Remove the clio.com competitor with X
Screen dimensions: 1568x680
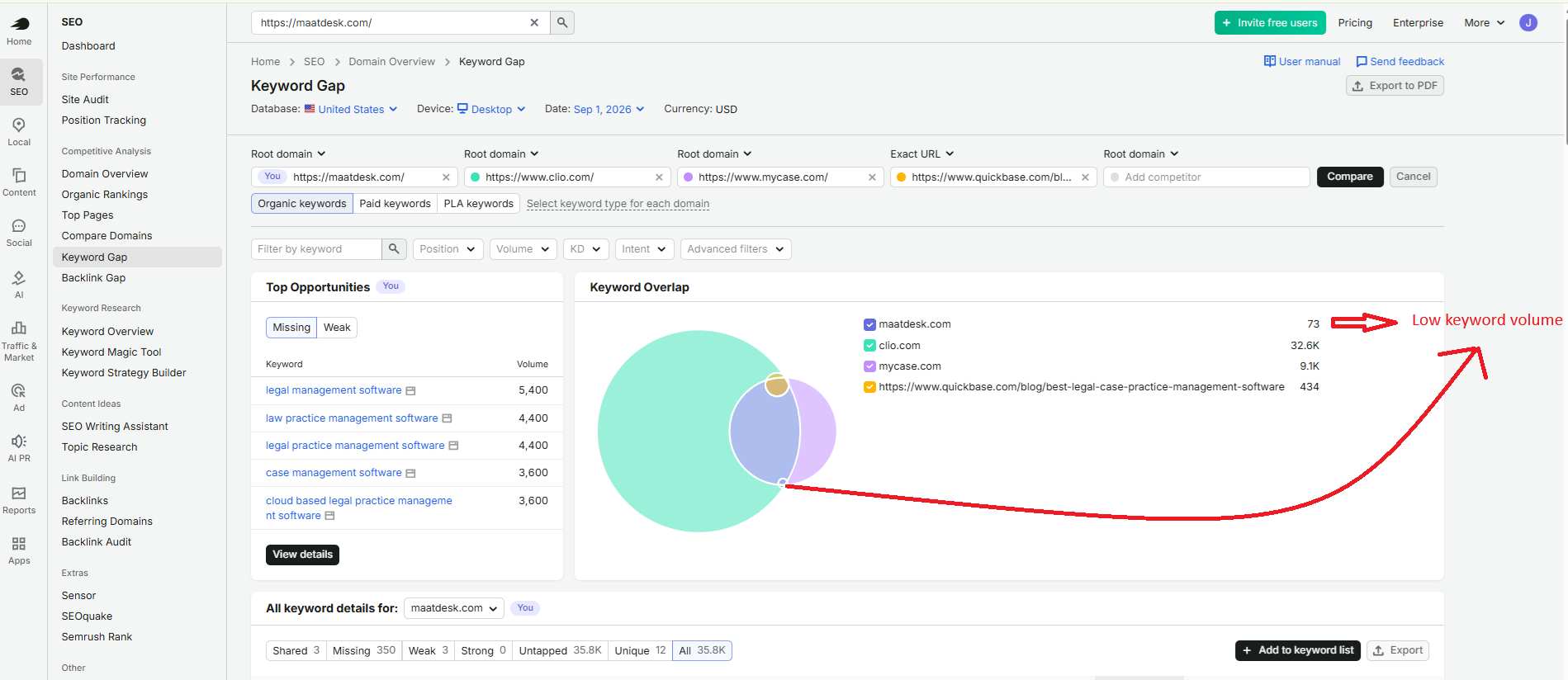coord(659,177)
